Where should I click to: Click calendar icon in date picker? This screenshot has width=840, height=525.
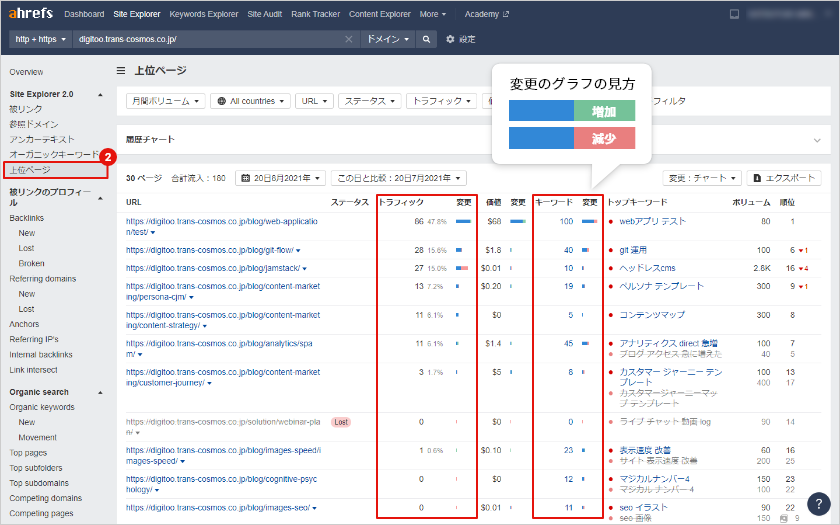click(x=245, y=178)
